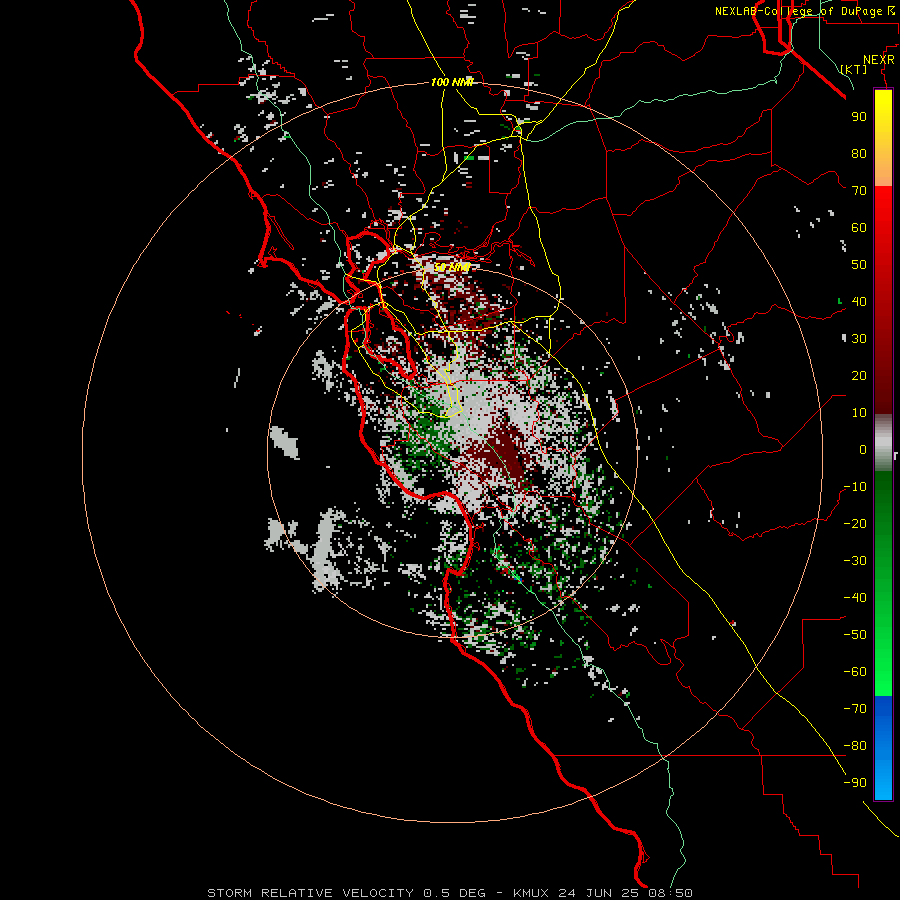Click the -10 value on velocity scale
Viewport: 900px width, 900px height.
[x=855, y=487]
